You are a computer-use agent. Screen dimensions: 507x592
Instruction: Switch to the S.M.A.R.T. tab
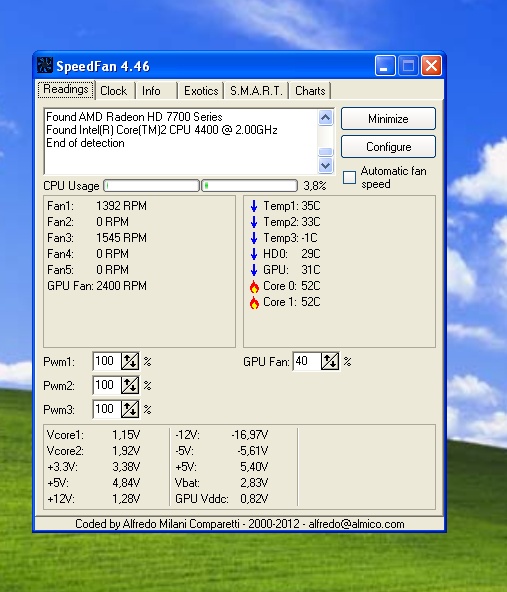pyautogui.click(x=256, y=91)
